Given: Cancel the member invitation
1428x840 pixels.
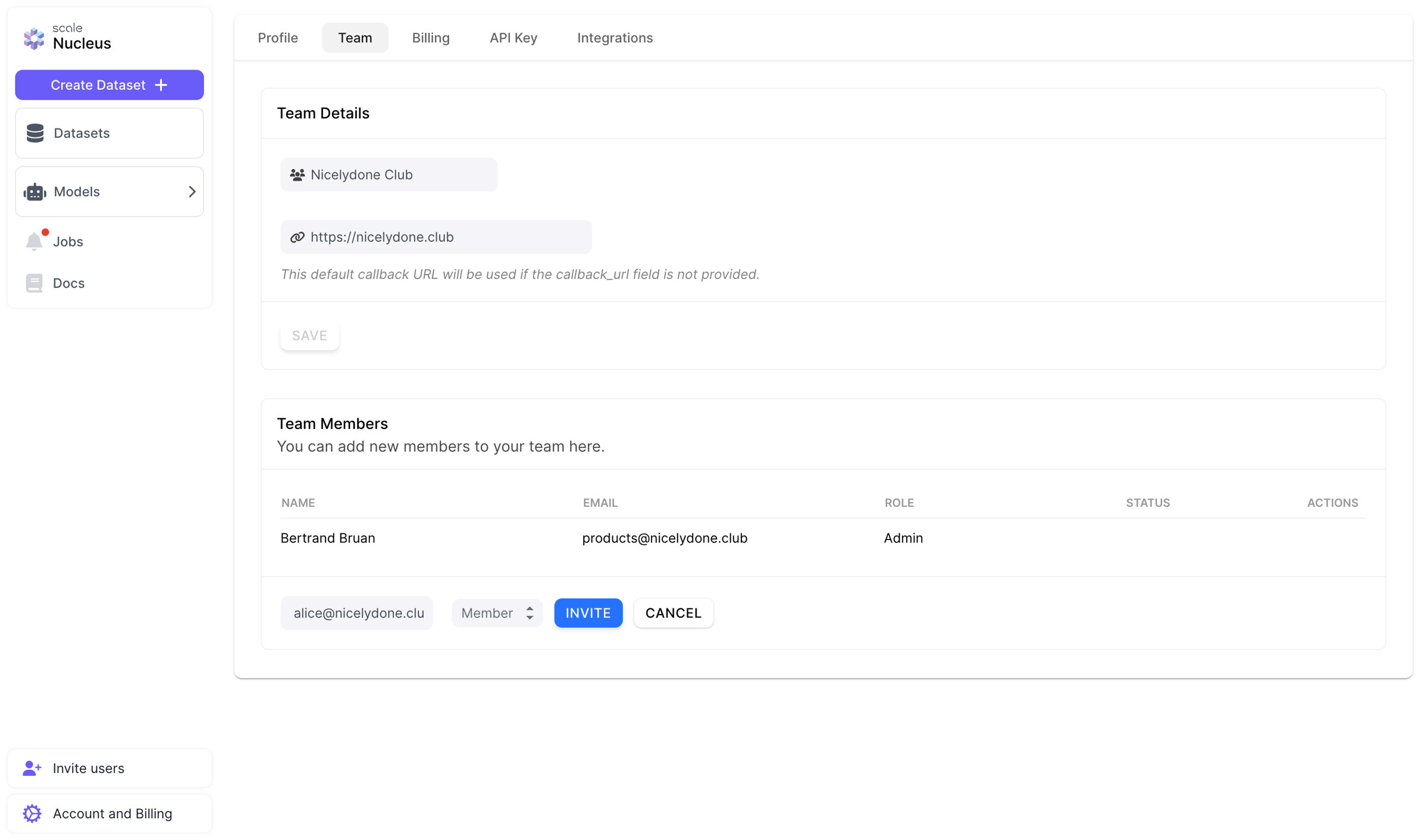Looking at the screenshot, I should pos(674,613).
